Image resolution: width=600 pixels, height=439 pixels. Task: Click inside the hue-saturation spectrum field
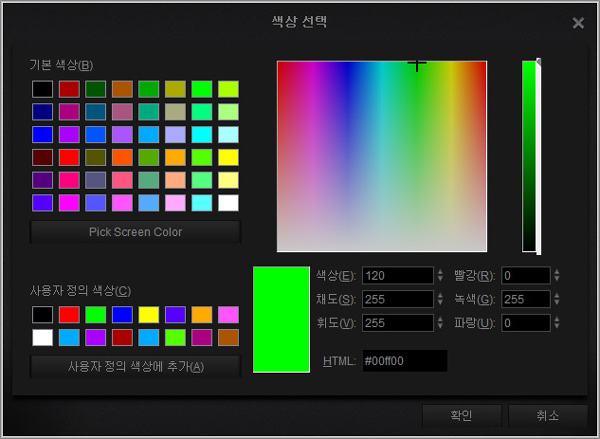382,156
